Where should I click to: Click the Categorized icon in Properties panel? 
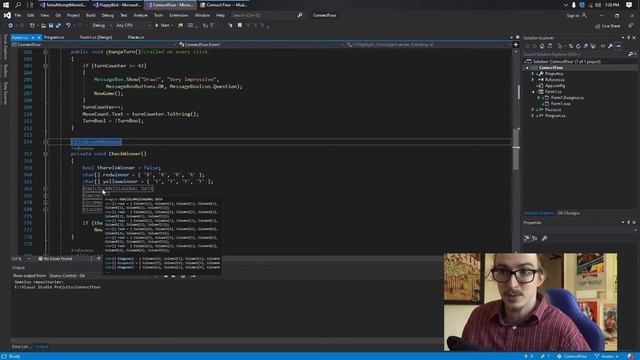tap(527, 238)
